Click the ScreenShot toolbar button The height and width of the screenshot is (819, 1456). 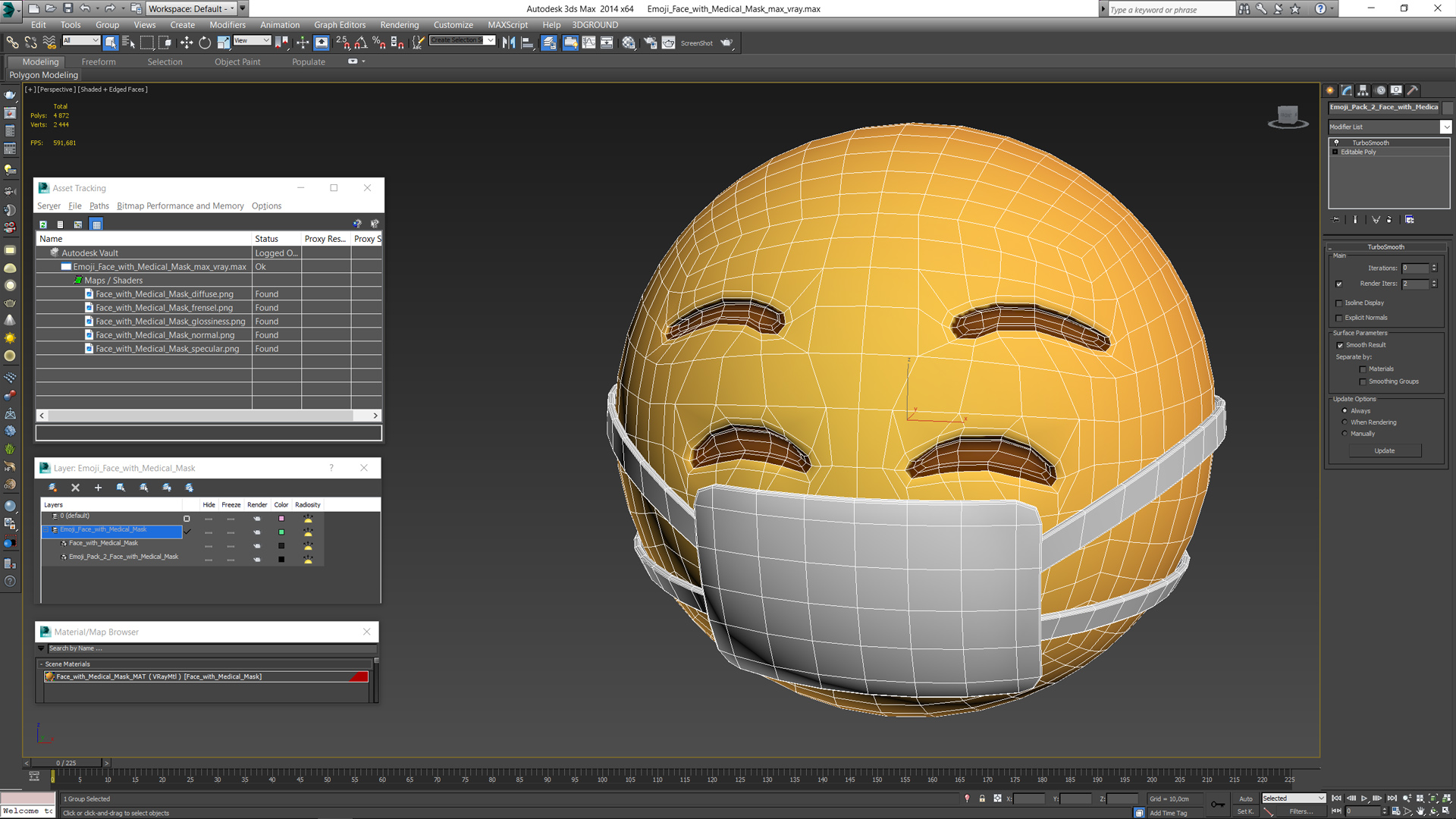(697, 43)
